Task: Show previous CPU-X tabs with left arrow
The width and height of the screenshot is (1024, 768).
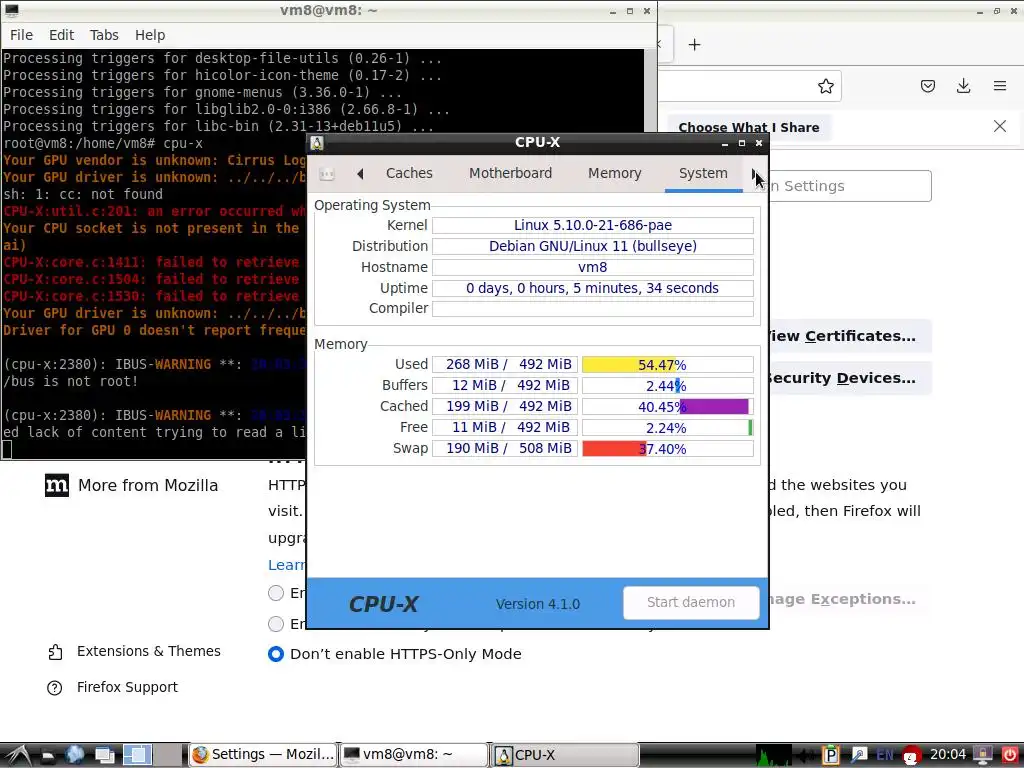Action: tap(360, 174)
